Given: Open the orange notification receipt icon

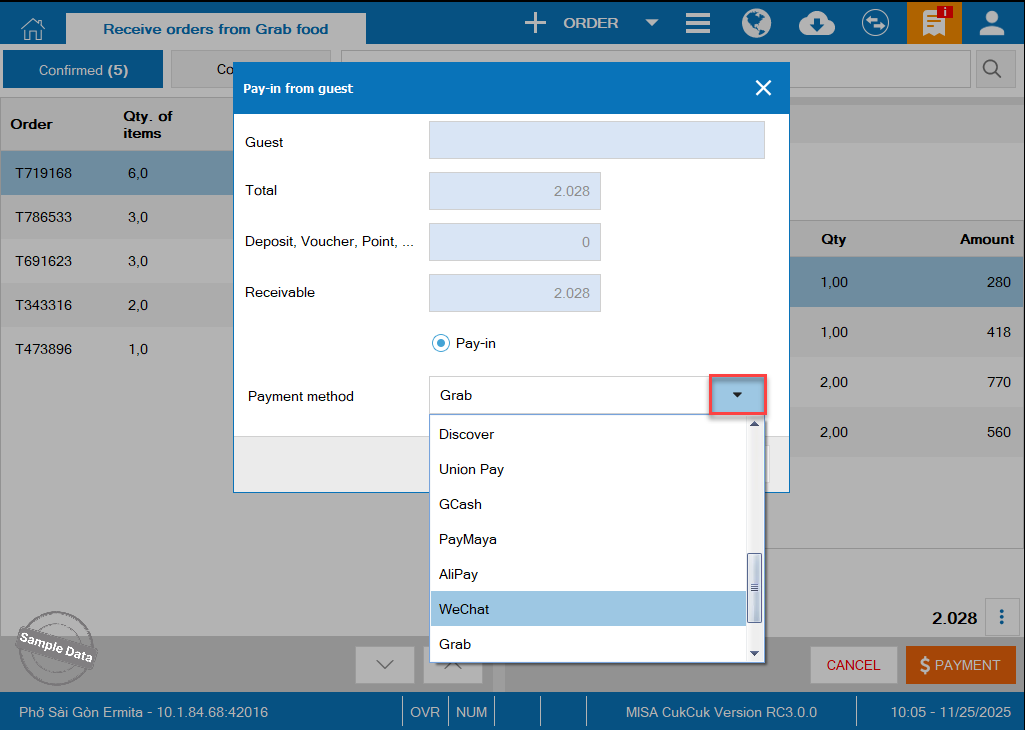Looking at the screenshot, I should click(x=934, y=23).
